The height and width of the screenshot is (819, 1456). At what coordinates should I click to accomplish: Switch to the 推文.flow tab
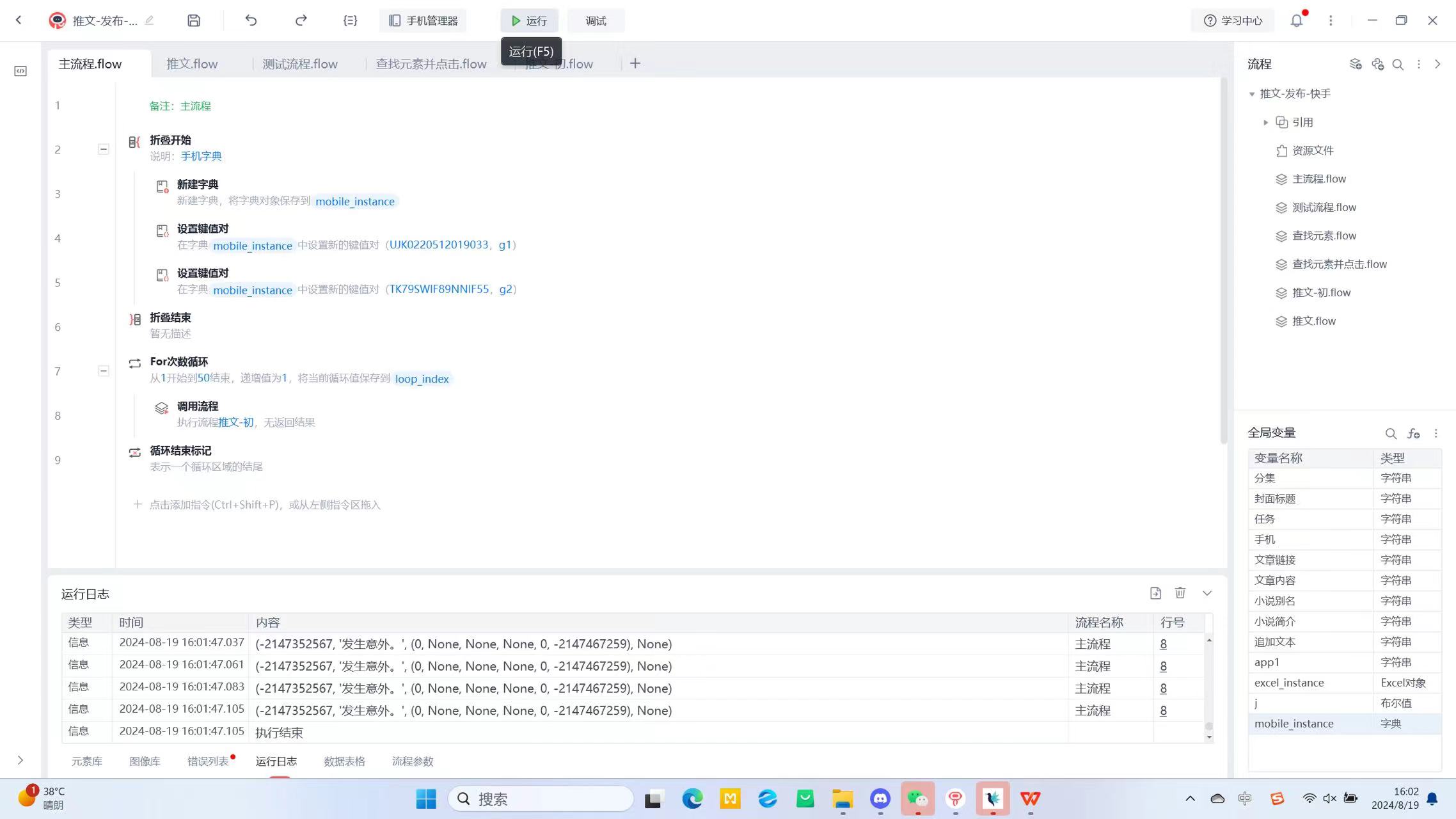(192, 64)
